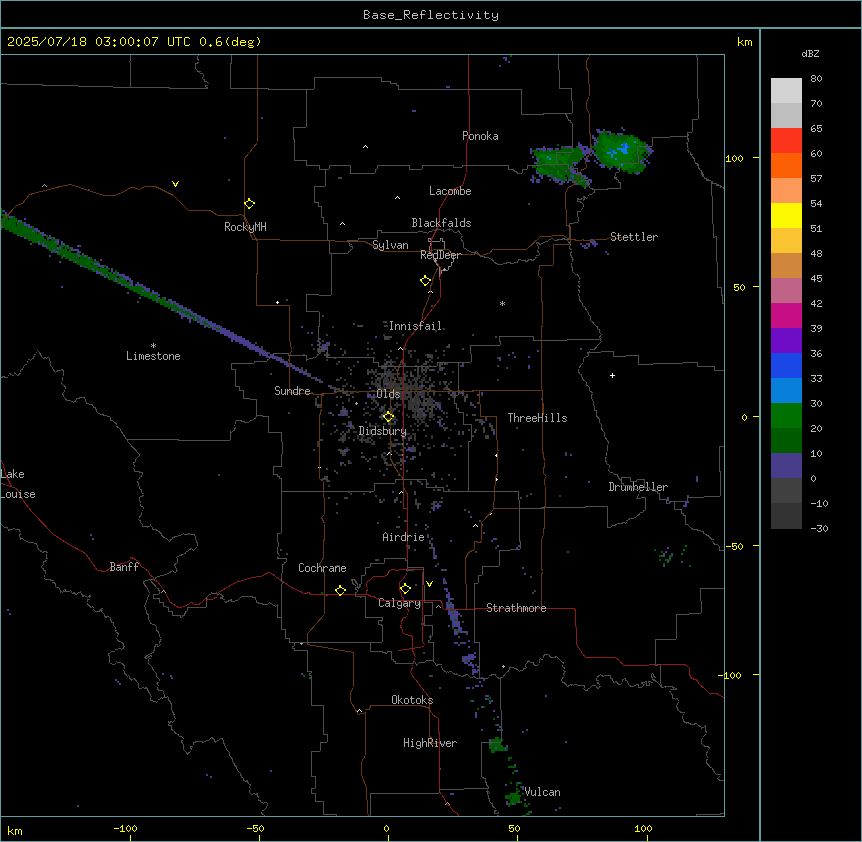862x842 pixels.
Task: Select the yellow 51-54 dBZ legend swatch
Action: tap(786, 215)
